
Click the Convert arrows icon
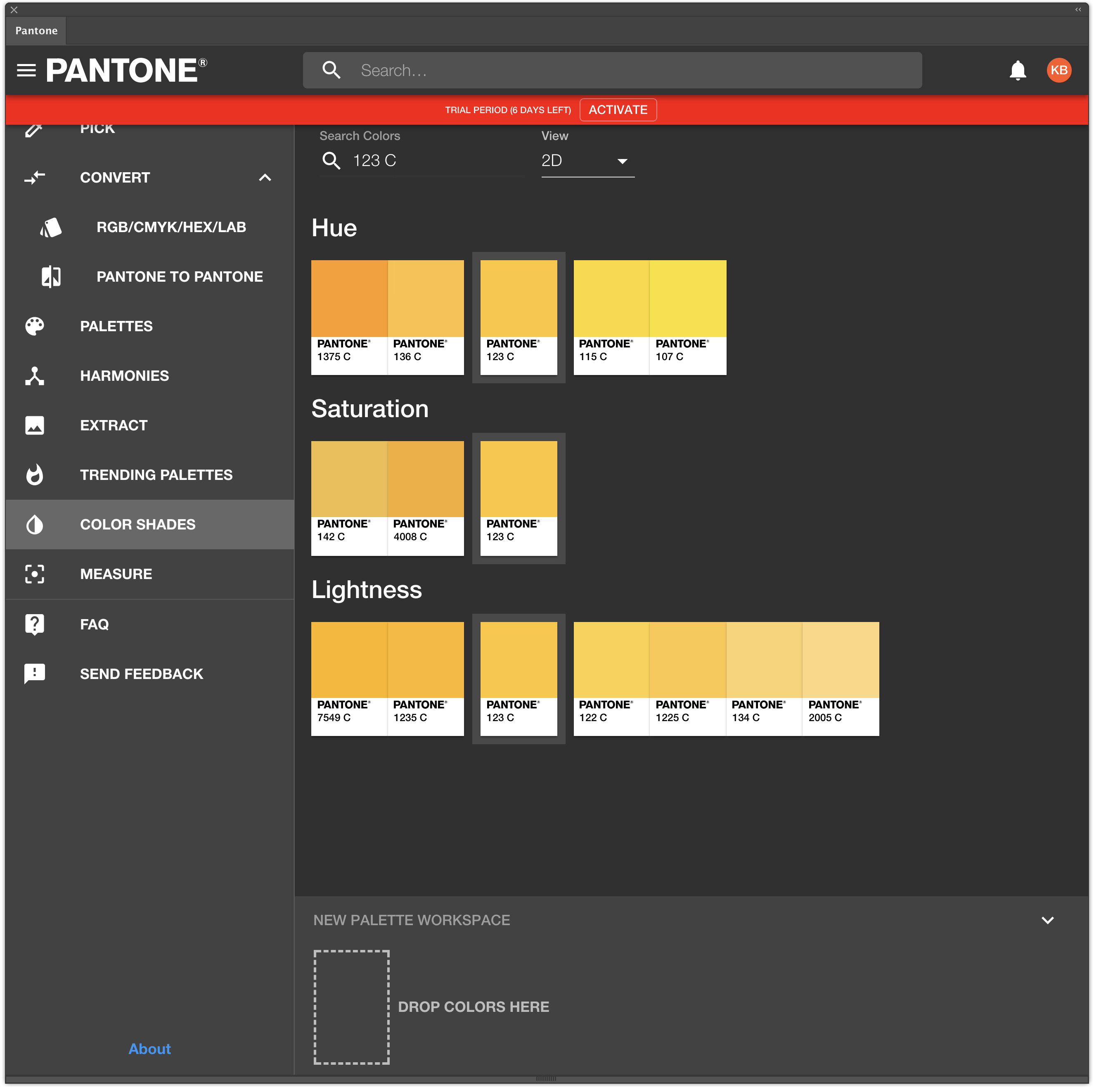[35, 178]
